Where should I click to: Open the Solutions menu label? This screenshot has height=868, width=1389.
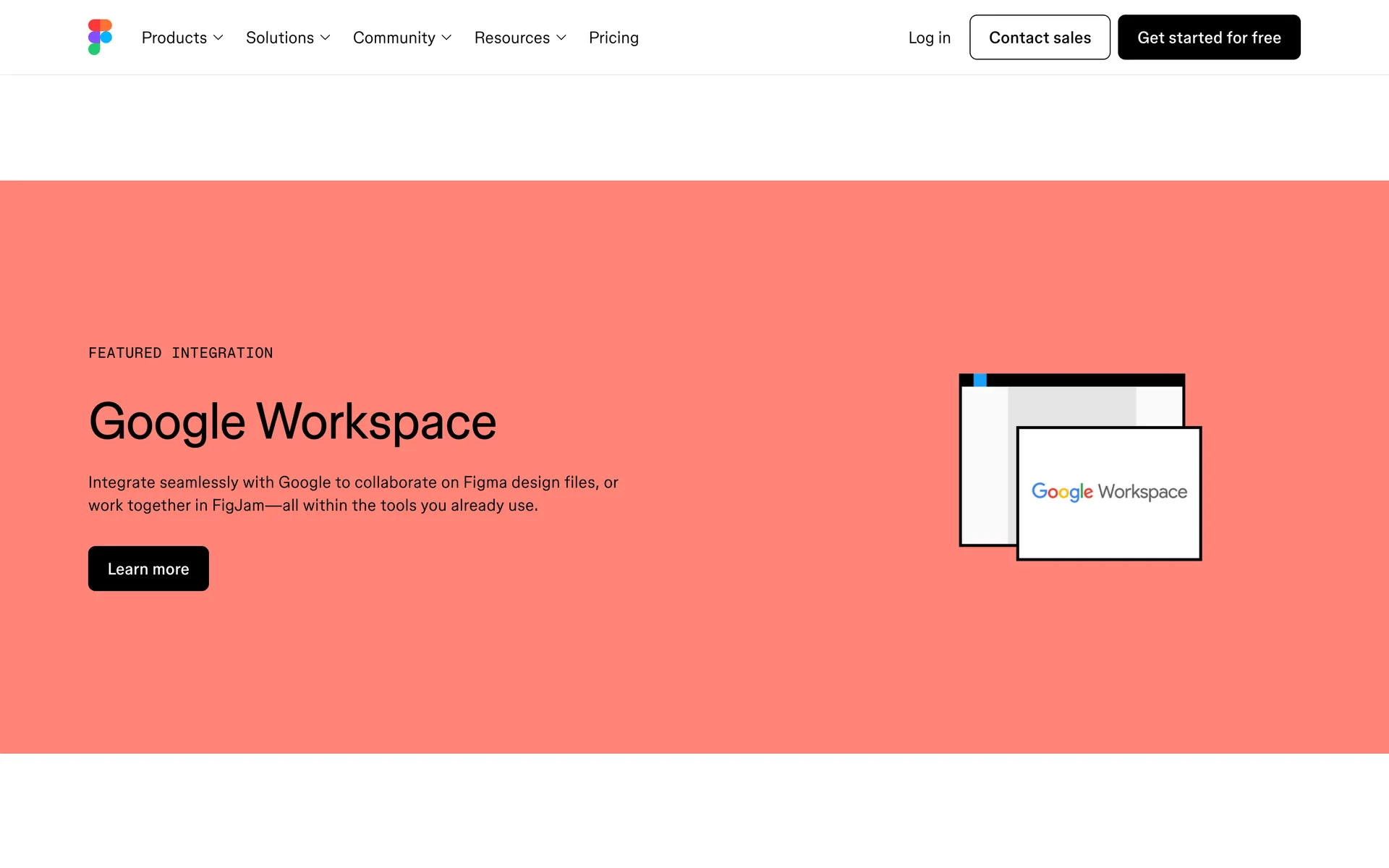pos(280,38)
